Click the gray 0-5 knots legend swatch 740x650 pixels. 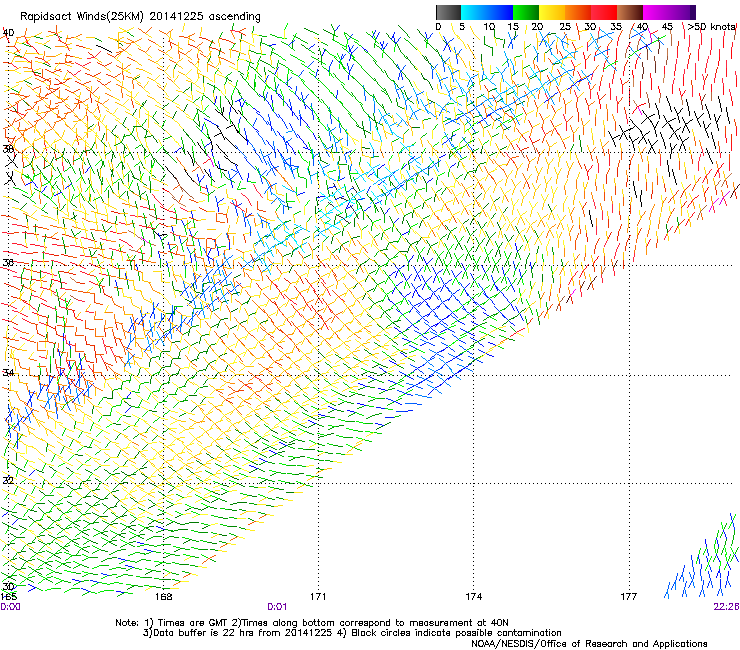tap(448, 12)
